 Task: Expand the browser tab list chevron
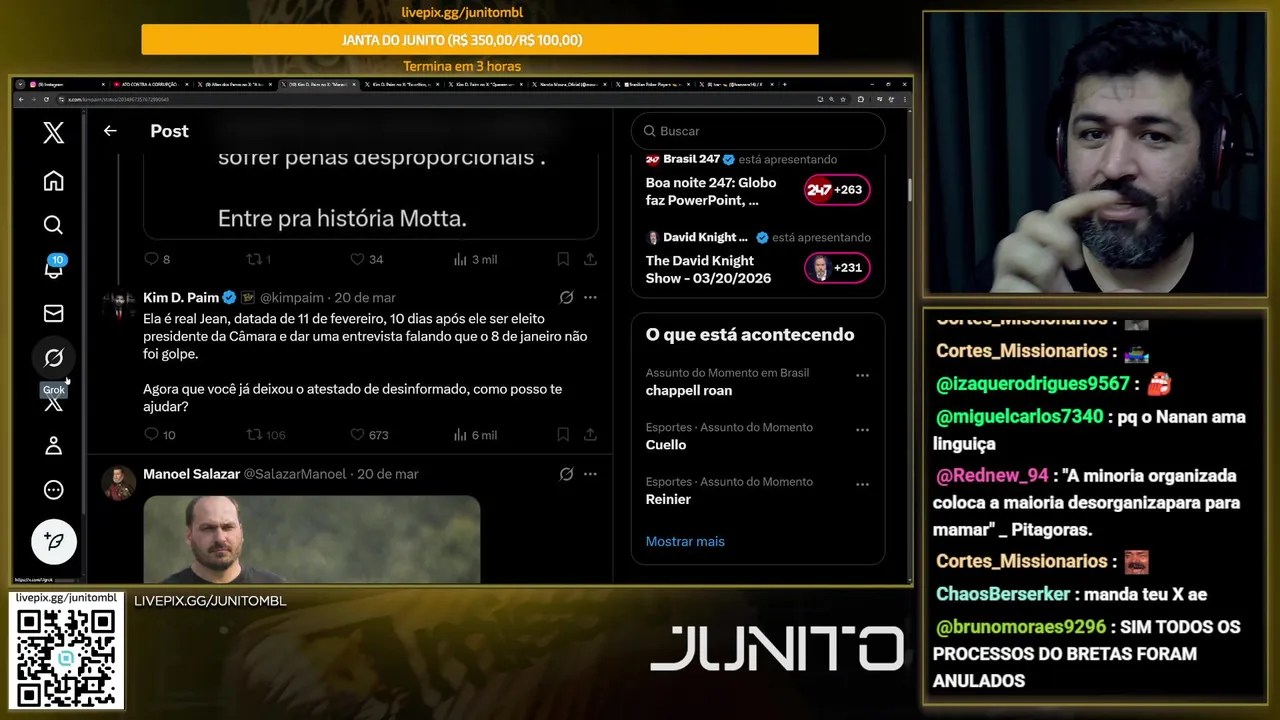(x=20, y=84)
